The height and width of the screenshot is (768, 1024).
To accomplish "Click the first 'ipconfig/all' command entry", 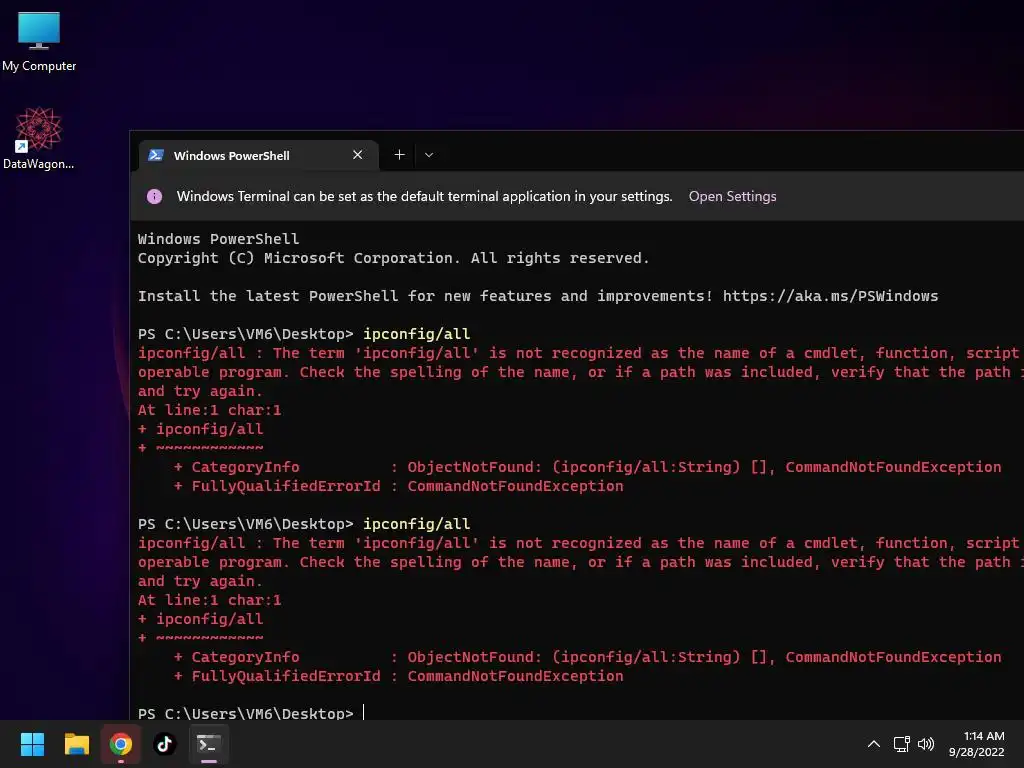I will coord(416,334).
